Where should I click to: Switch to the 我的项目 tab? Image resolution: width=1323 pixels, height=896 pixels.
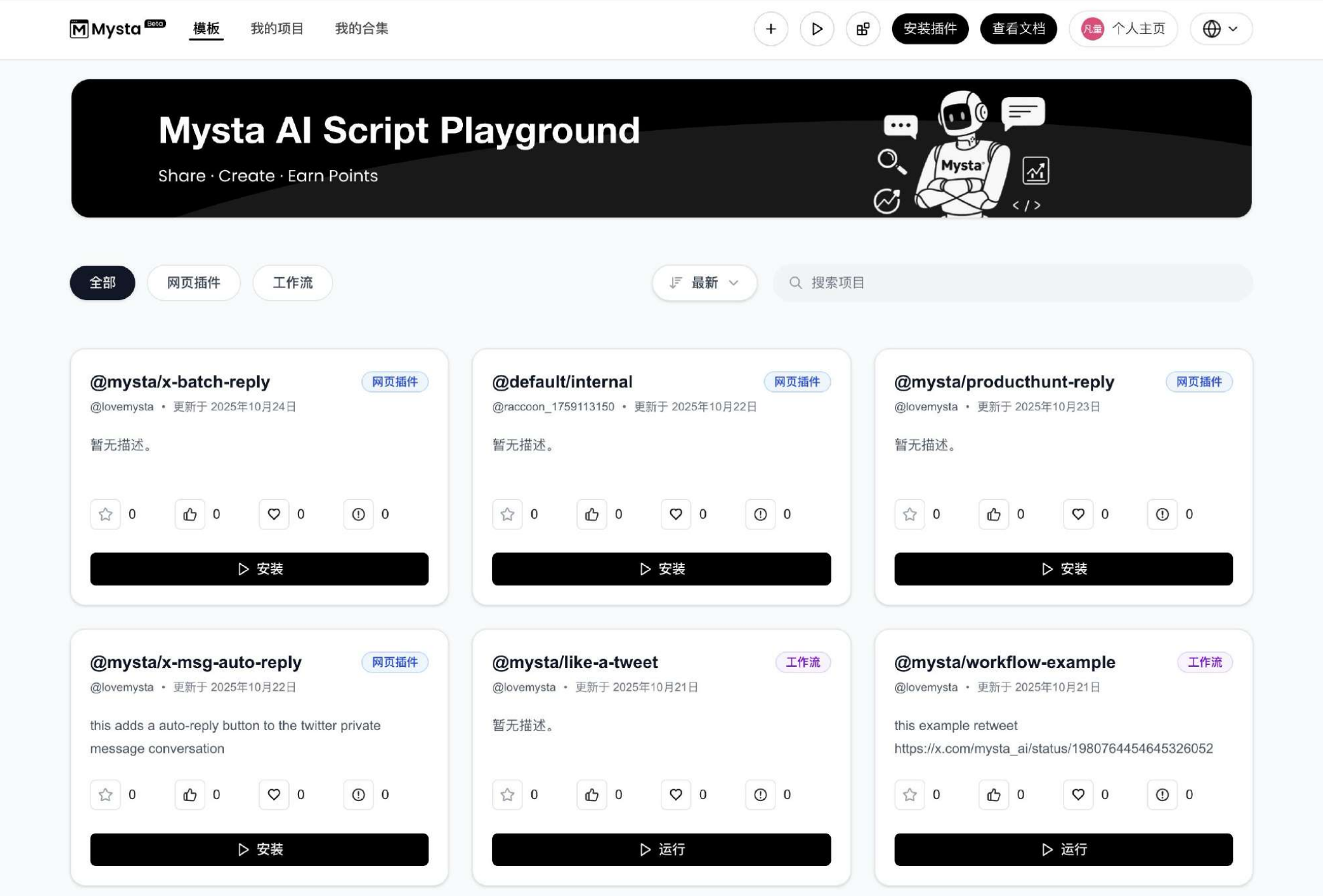click(x=277, y=29)
